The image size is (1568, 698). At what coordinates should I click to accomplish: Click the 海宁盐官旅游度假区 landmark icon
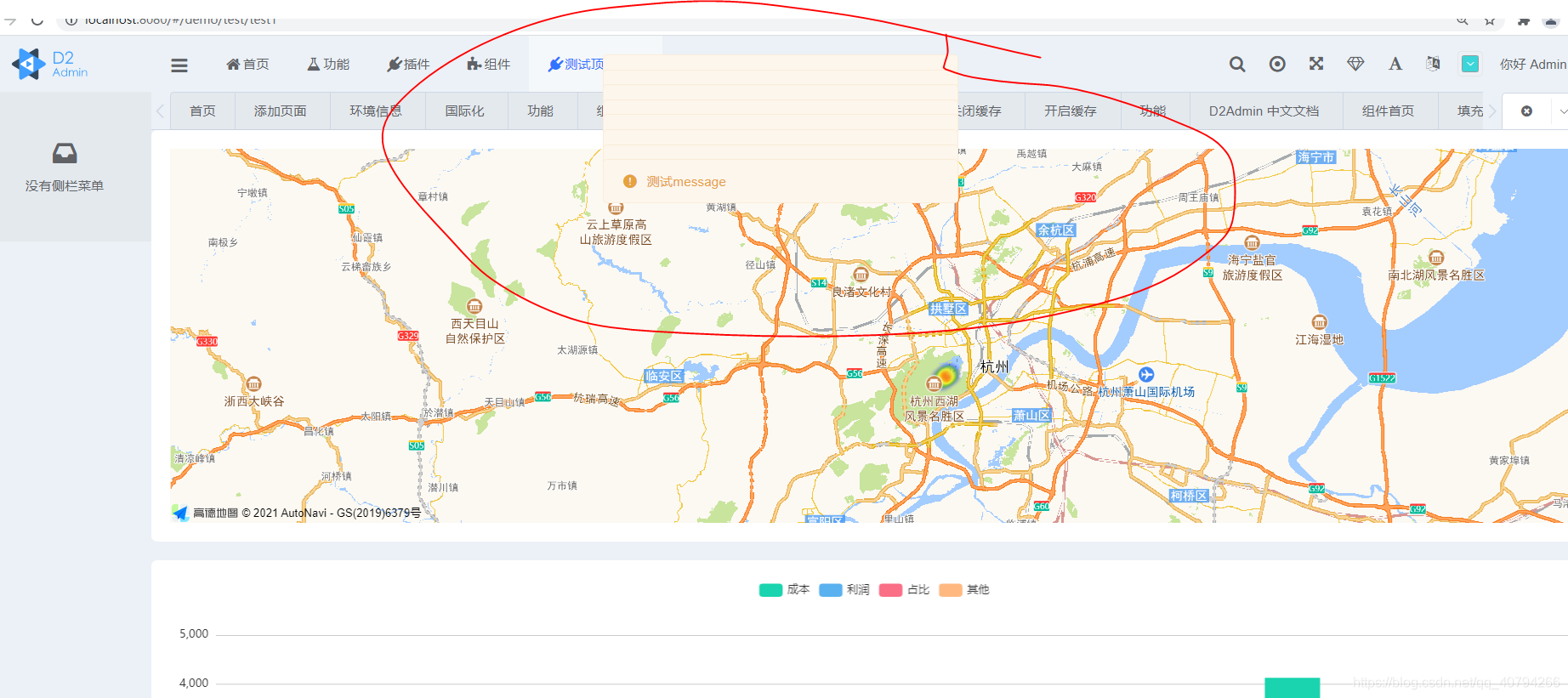(1252, 242)
